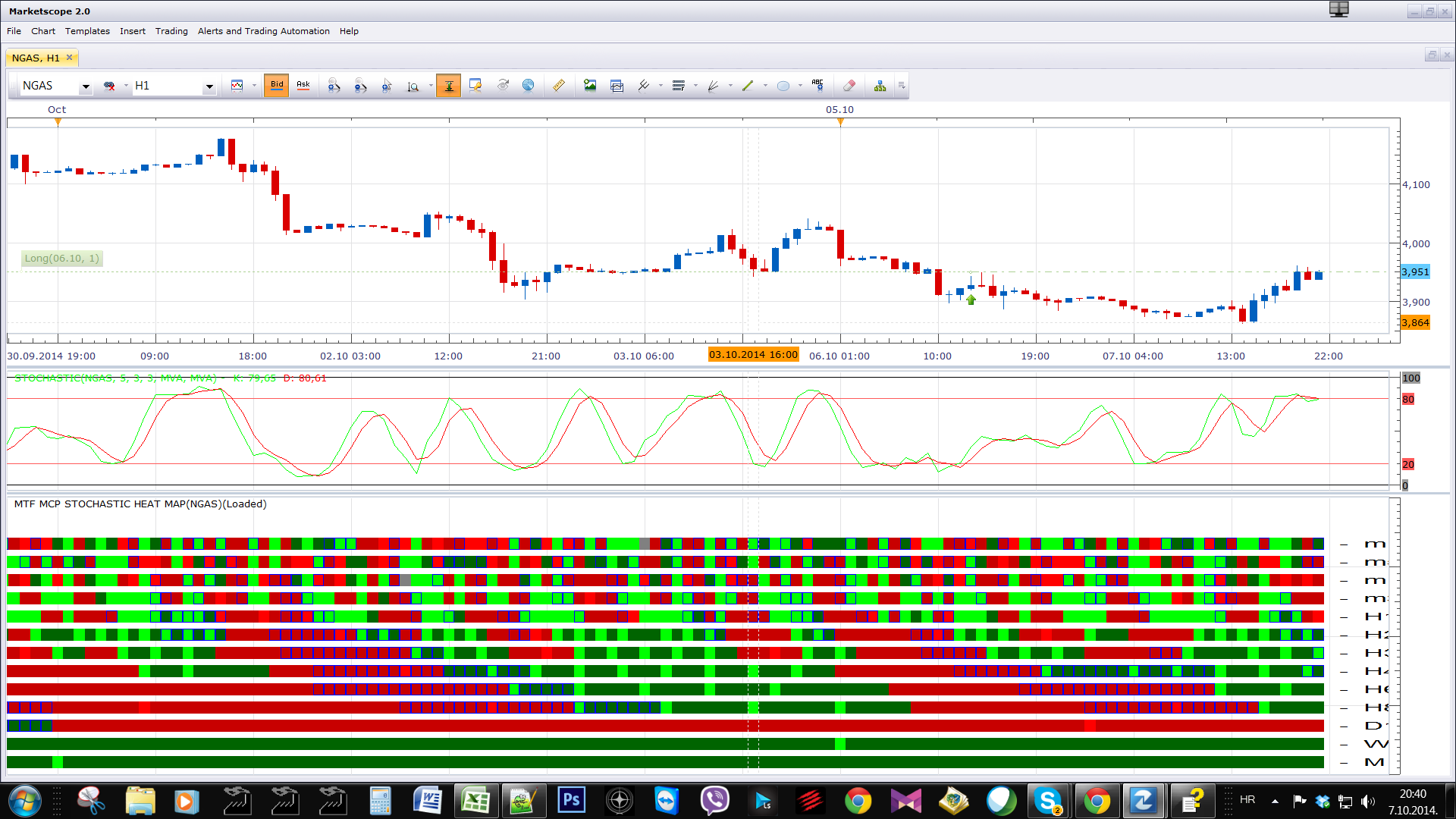The width and height of the screenshot is (1456, 819).
Task: Open the Chart menu
Action: click(43, 31)
